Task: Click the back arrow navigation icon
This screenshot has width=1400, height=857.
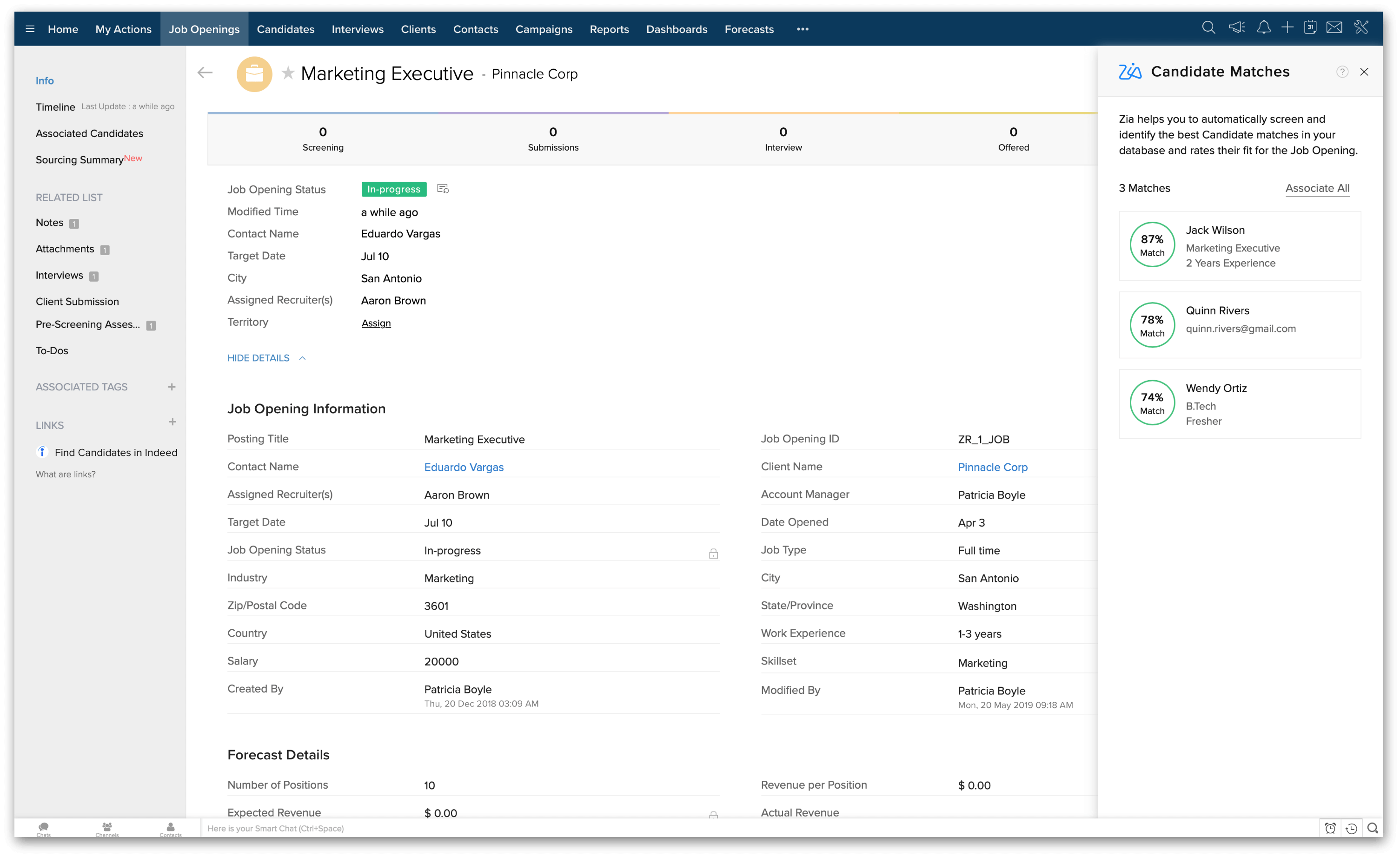Action: [x=205, y=73]
